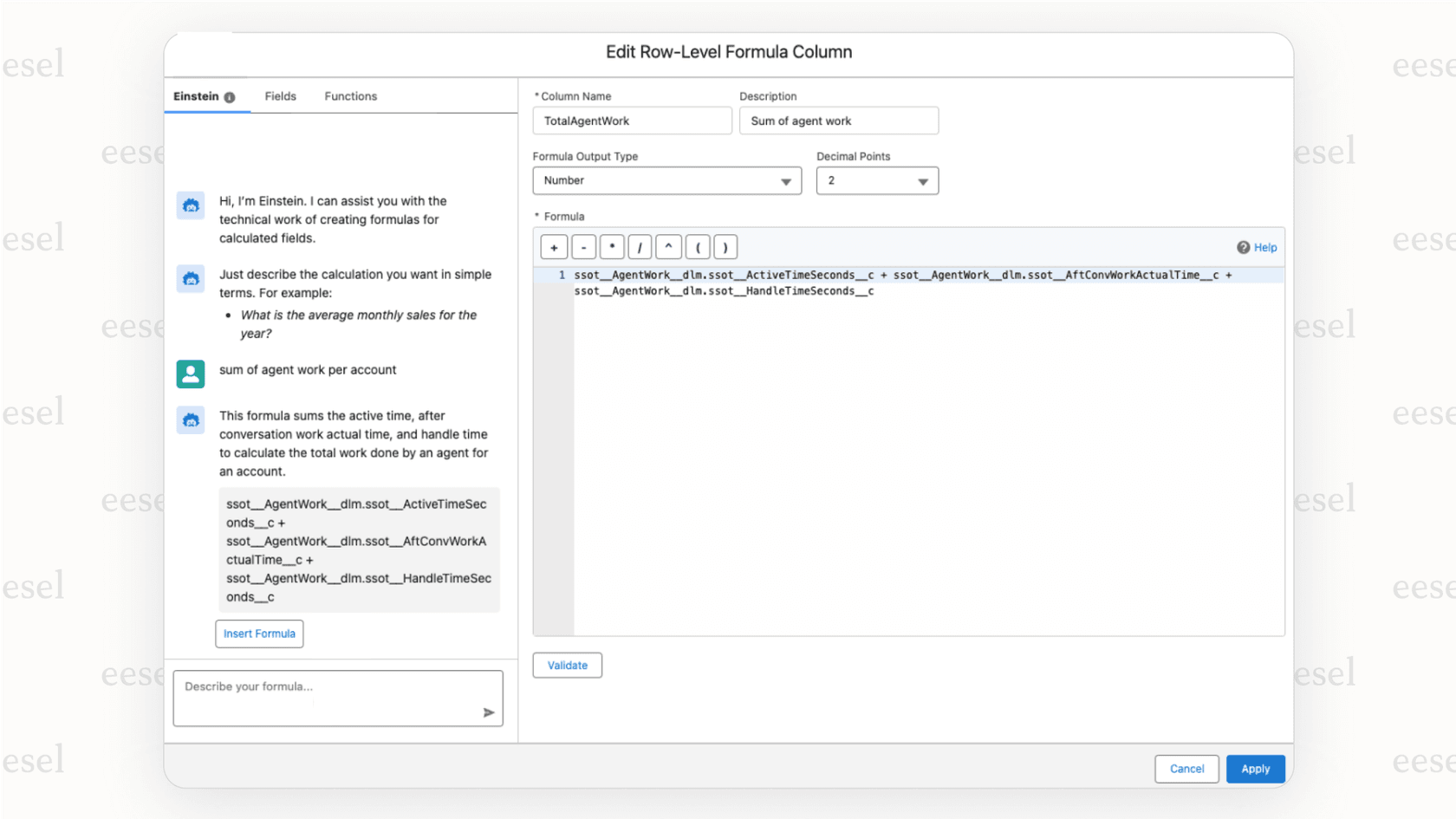The width and height of the screenshot is (1456, 819).
Task: Click the Einstein info icon
Action: coord(230,97)
